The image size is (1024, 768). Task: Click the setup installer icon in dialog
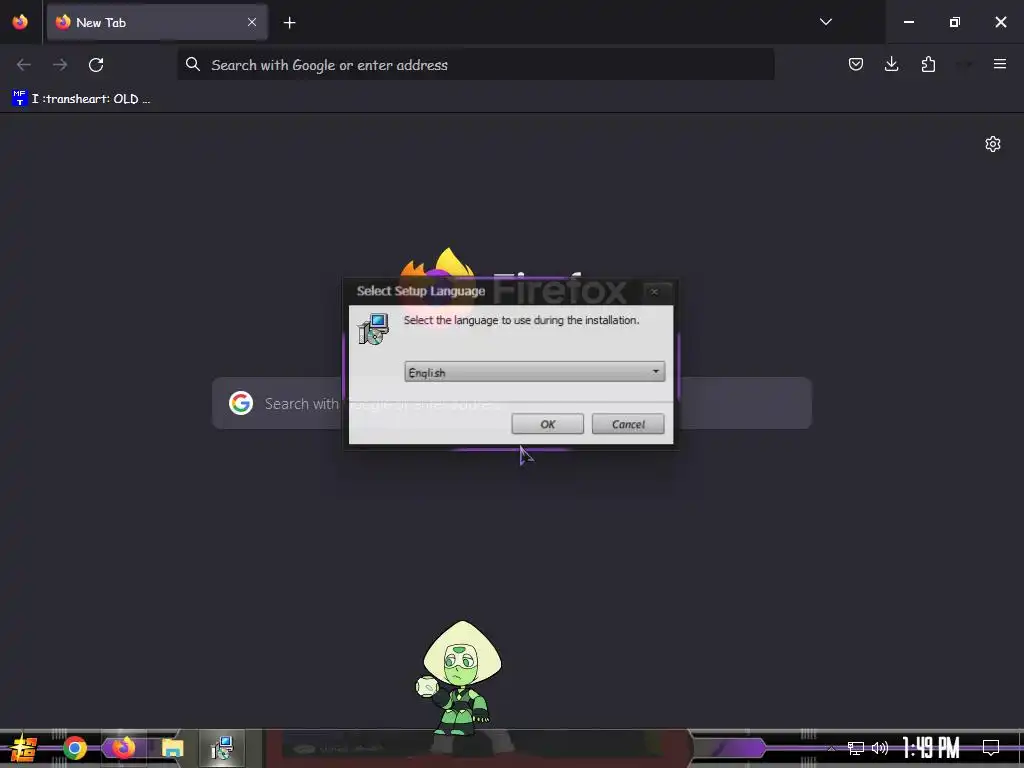pos(373,329)
